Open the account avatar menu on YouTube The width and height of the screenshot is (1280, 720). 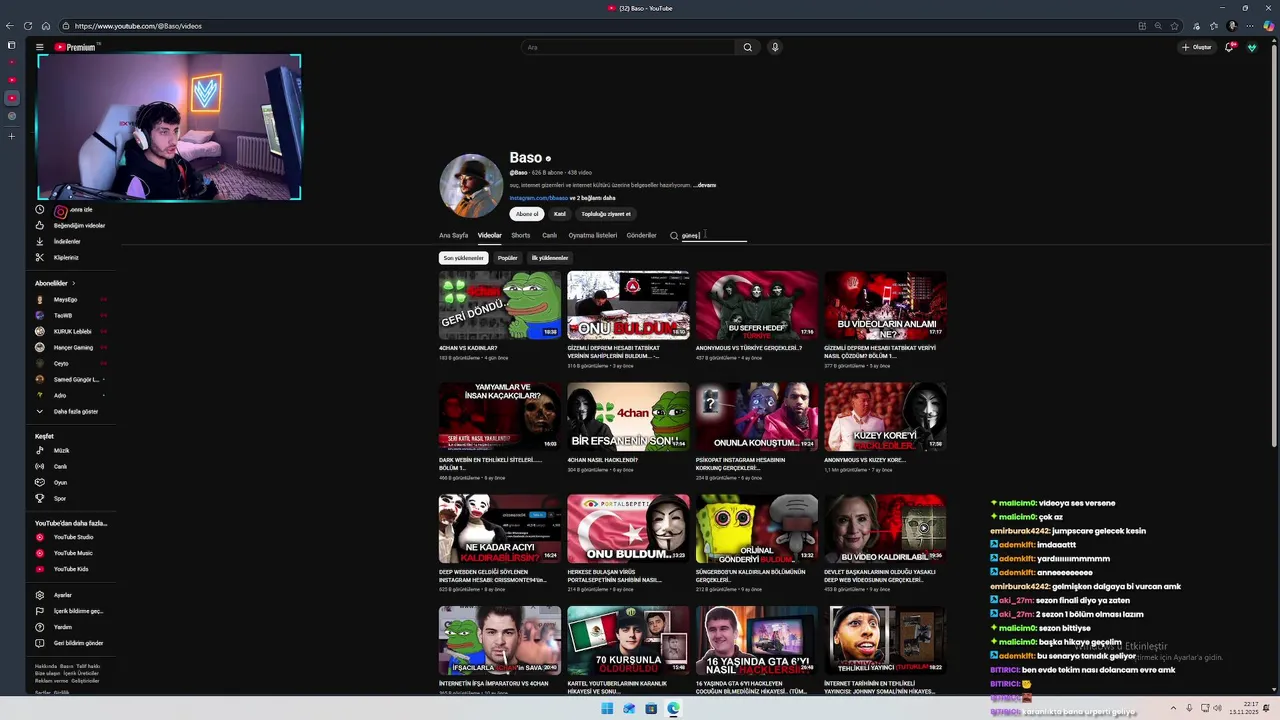coord(1252,47)
